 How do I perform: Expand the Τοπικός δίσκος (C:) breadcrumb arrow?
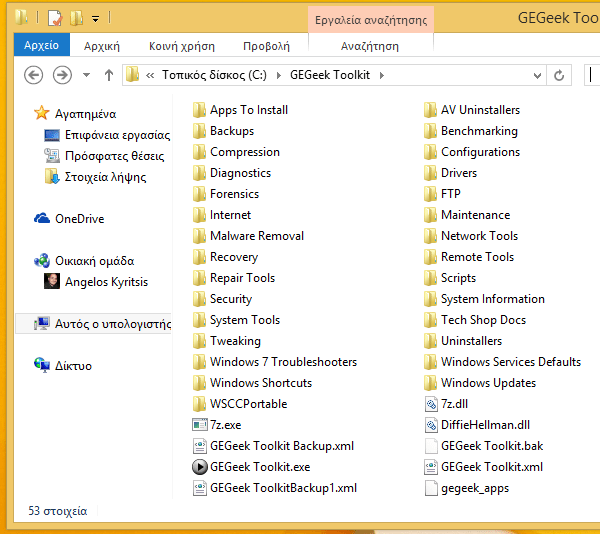click(279, 75)
